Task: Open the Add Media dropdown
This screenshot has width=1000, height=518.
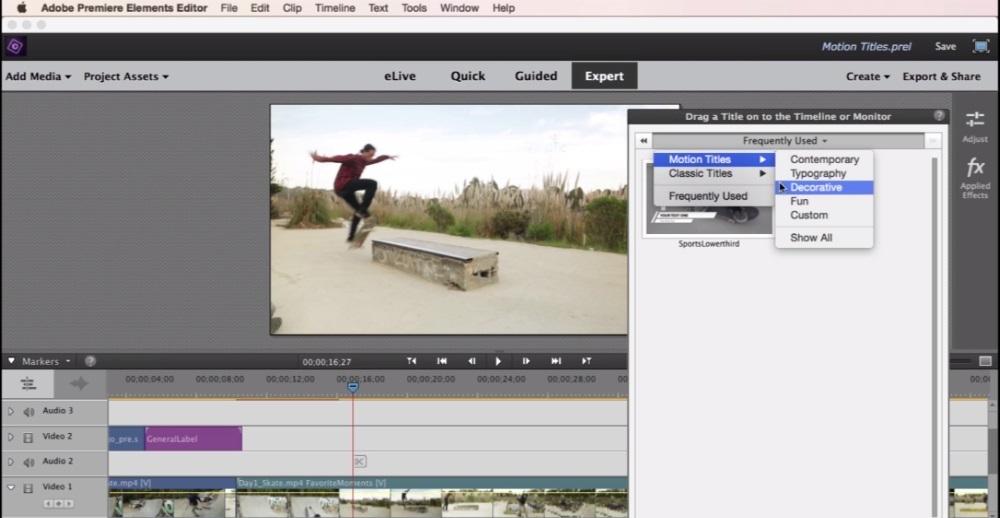Action: tap(38, 77)
